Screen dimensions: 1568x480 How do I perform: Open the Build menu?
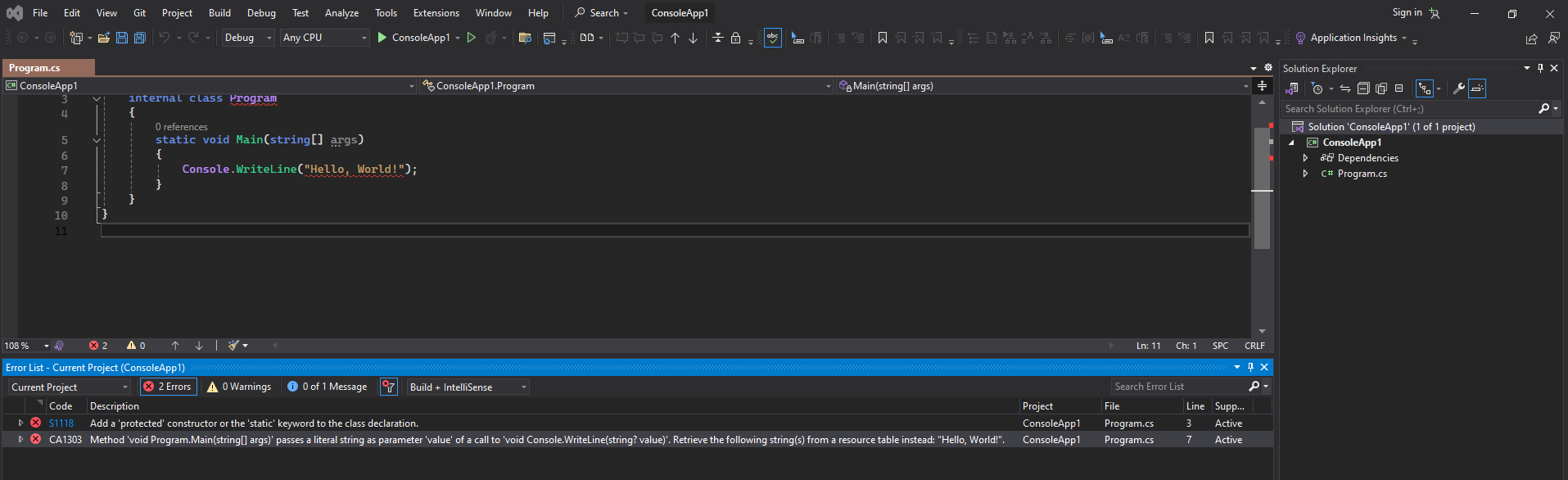(219, 13)
